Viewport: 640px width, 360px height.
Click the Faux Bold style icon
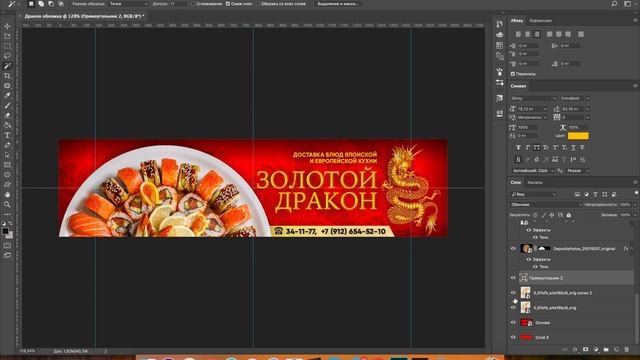click(518, 147)
